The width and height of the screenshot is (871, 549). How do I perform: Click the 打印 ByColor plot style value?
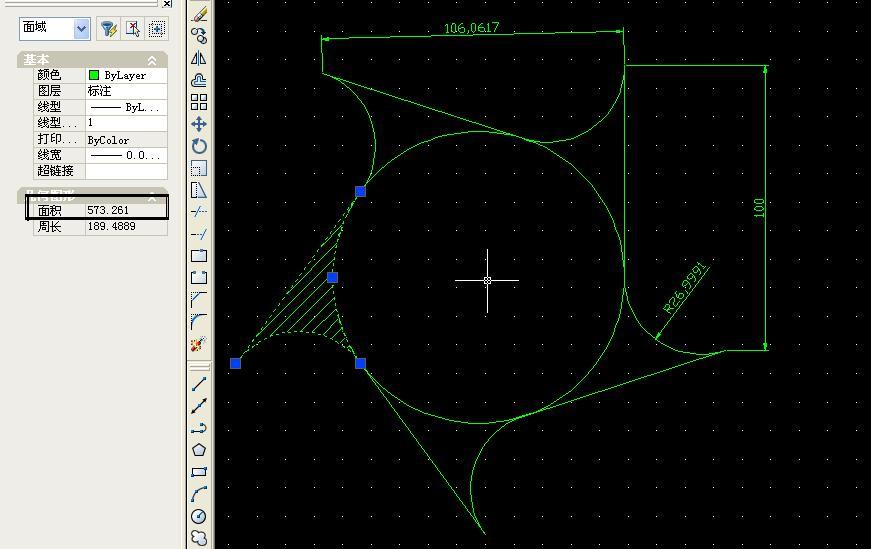[x=126, y=139]
